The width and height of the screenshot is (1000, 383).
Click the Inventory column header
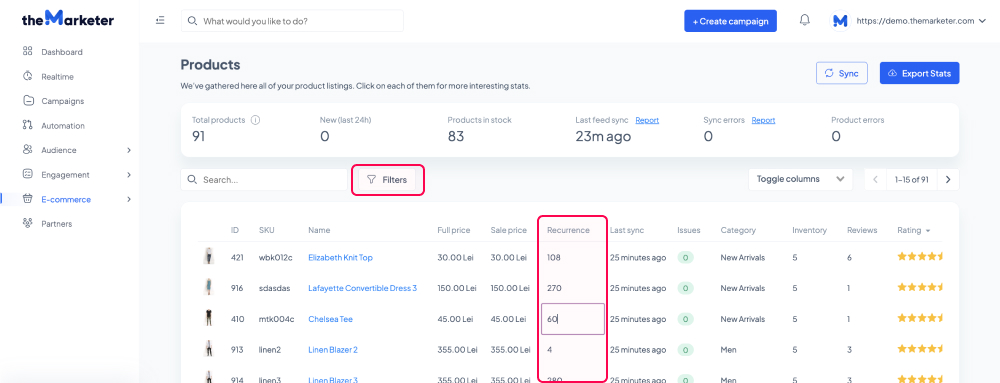tap(809, 230)
